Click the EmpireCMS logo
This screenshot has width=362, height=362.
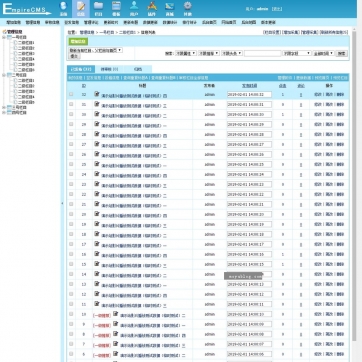pyautogui.click(x=27, y=9)
